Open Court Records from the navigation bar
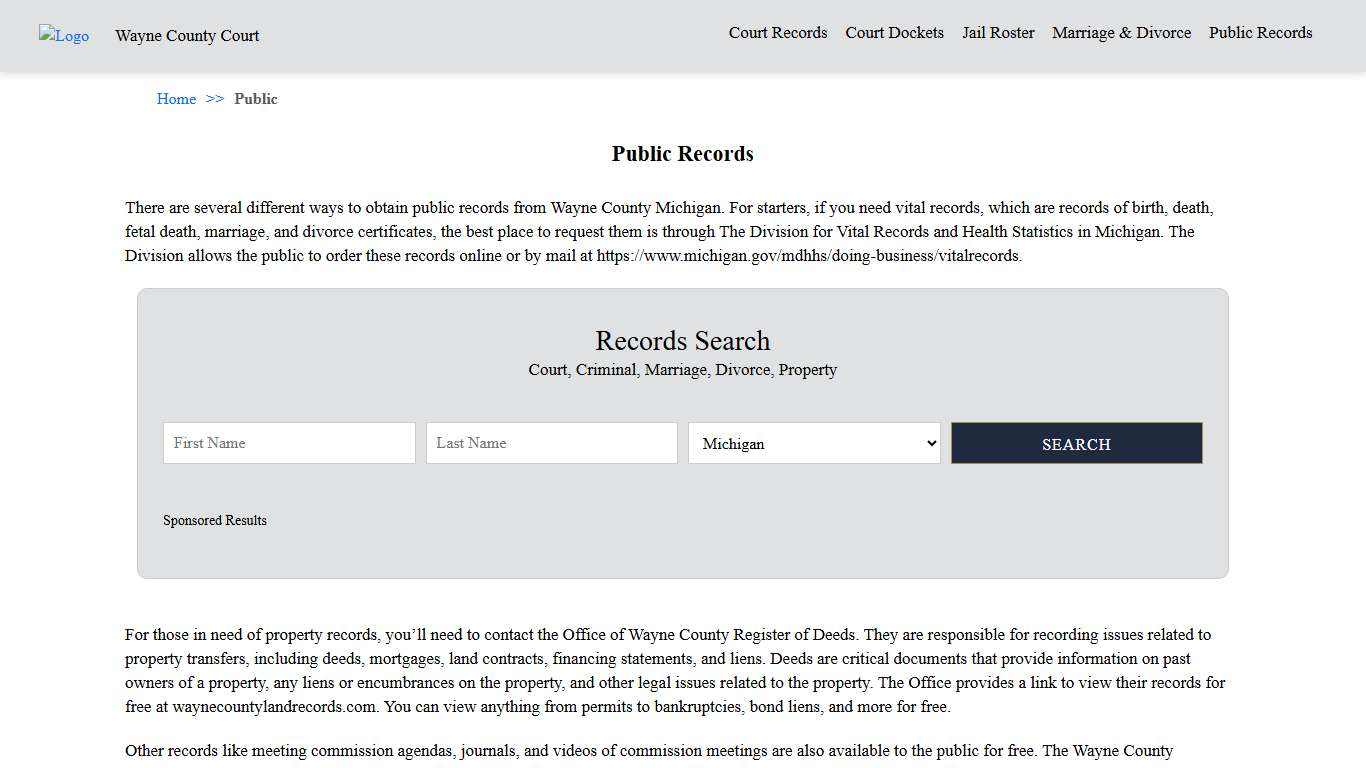 coord(777,33)
